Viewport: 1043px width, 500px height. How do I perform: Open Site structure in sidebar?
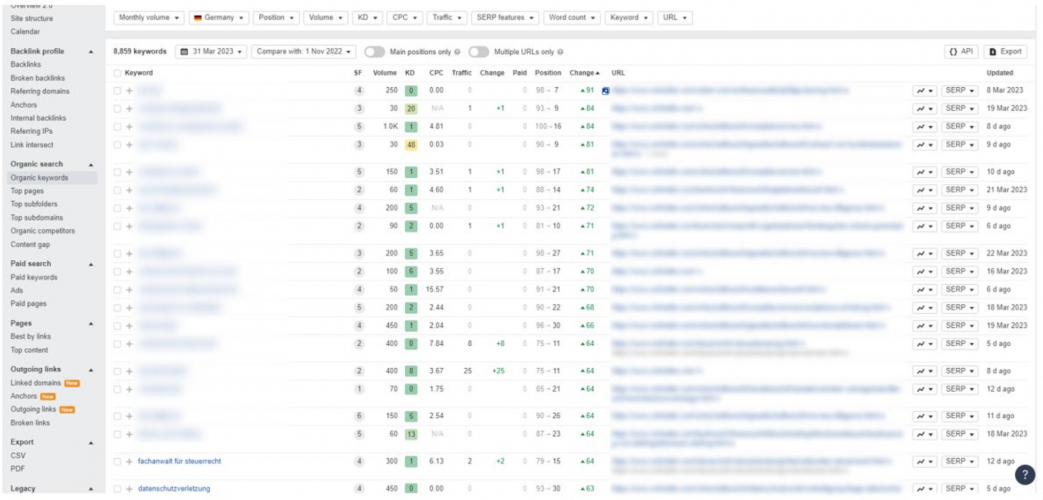point(32,18)
